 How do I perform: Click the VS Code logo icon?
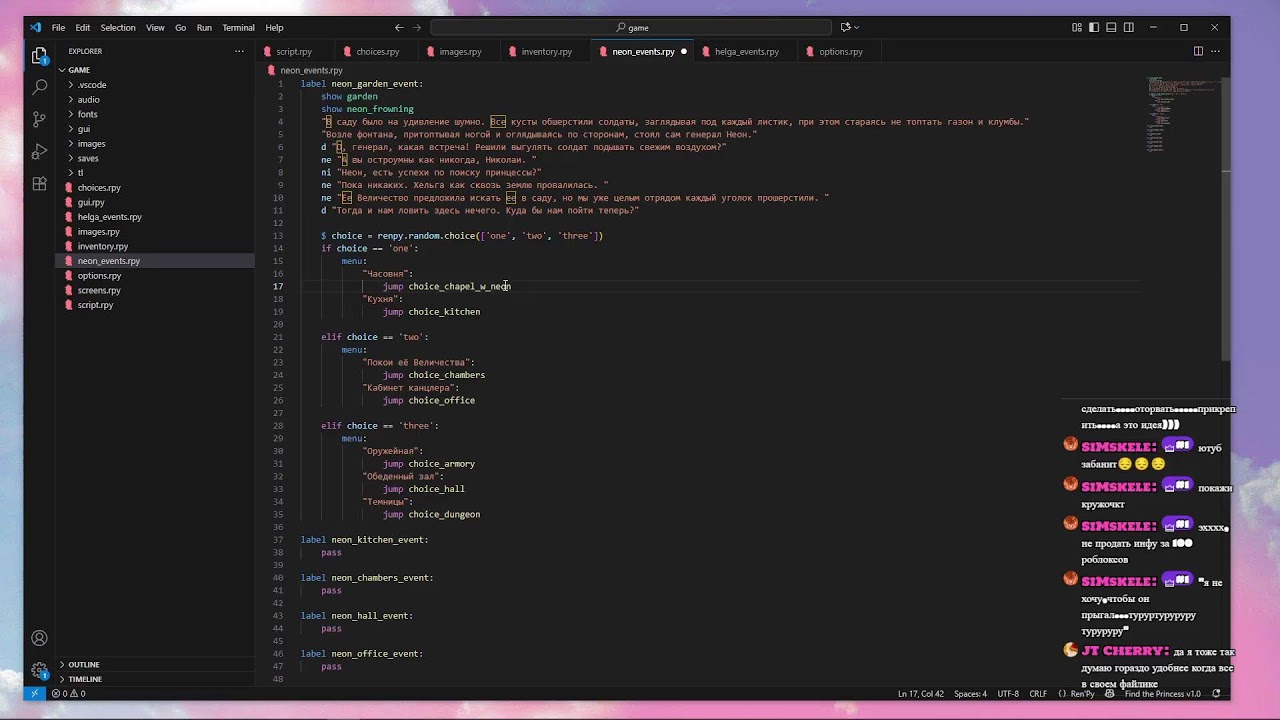tap(35, 27)
